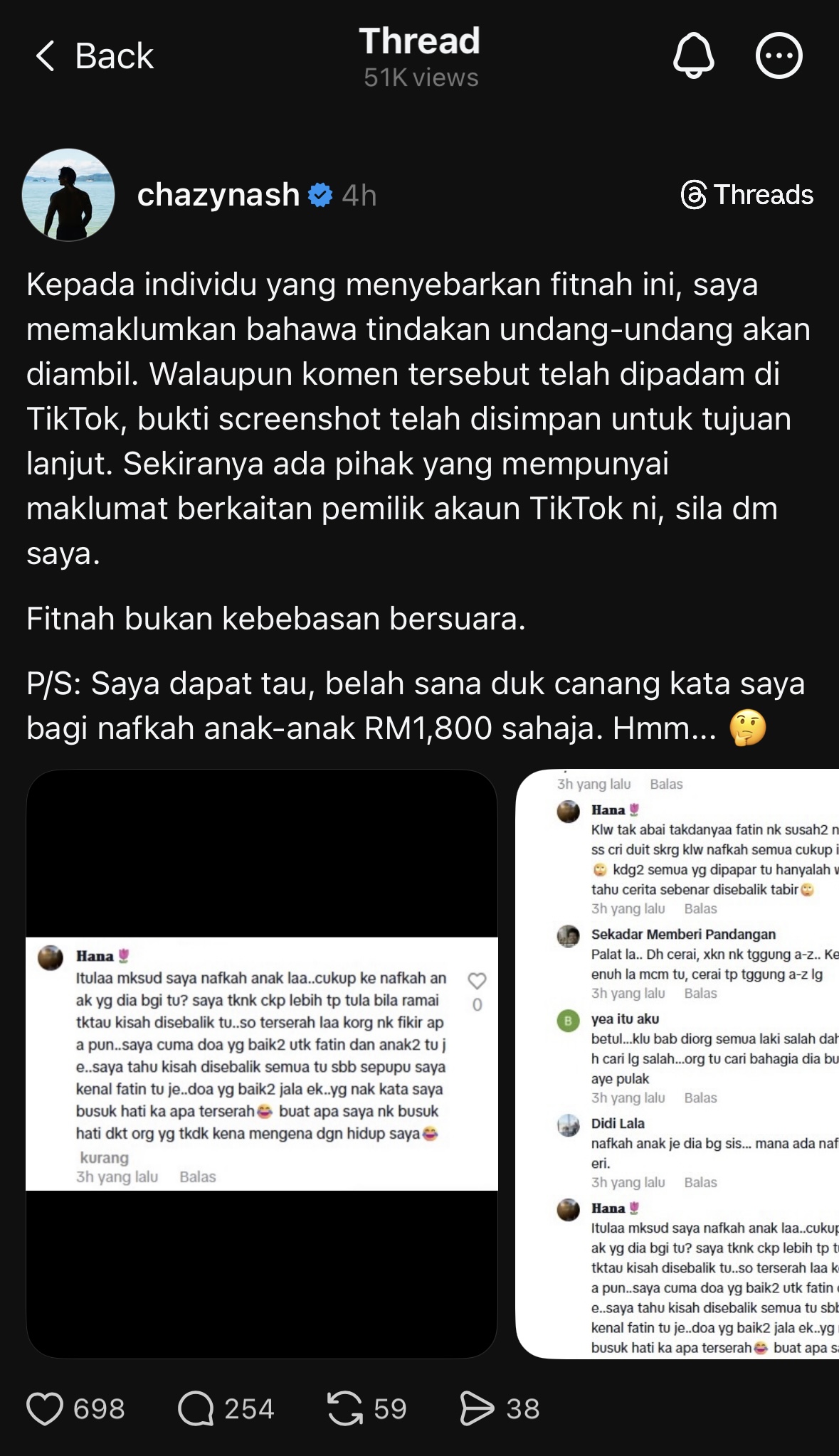Open chazynash profile picture

click(68, 194)
